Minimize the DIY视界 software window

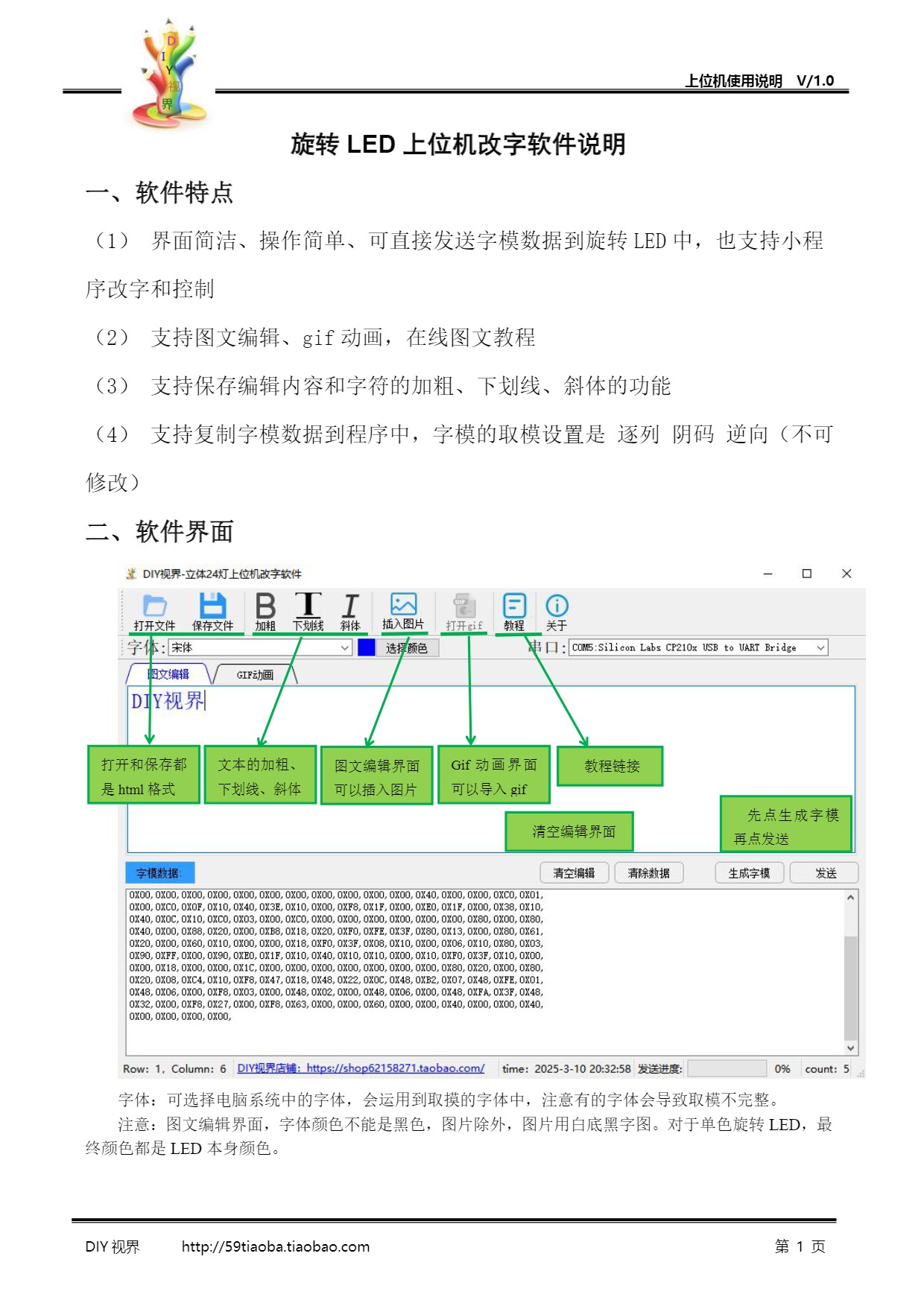768,574
